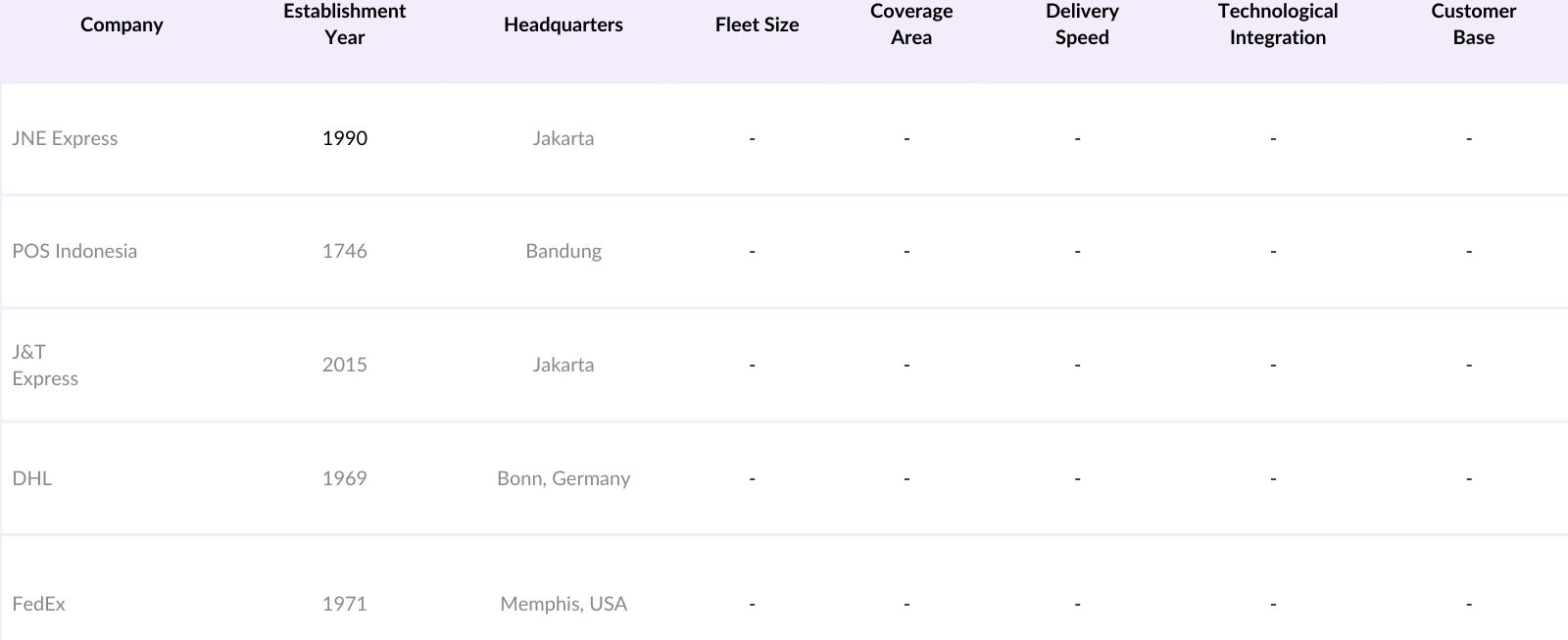
Task: Click the Bonn, Germany headquarters cell
Action: pyautogui.click(x=563, y=478)
